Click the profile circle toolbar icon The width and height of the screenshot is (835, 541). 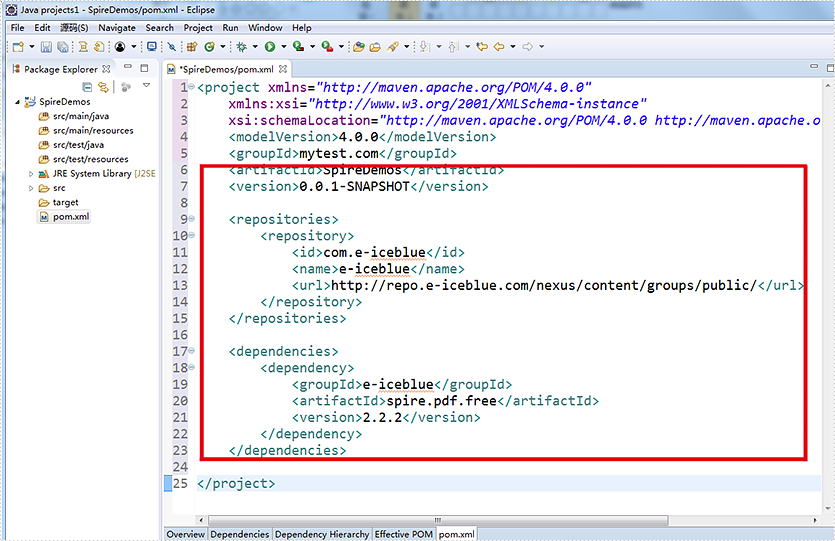pyautogui.click(x=120, y=47)
